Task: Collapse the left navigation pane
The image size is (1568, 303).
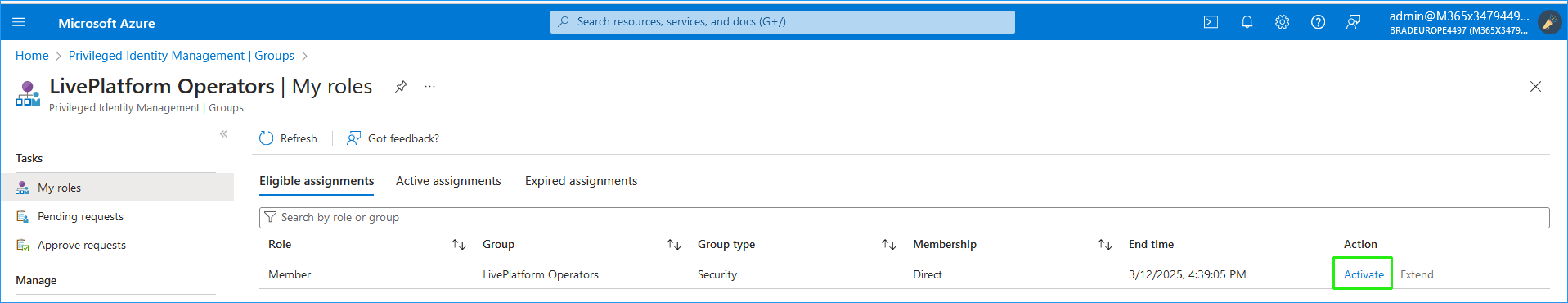Action: pos(223,133)
